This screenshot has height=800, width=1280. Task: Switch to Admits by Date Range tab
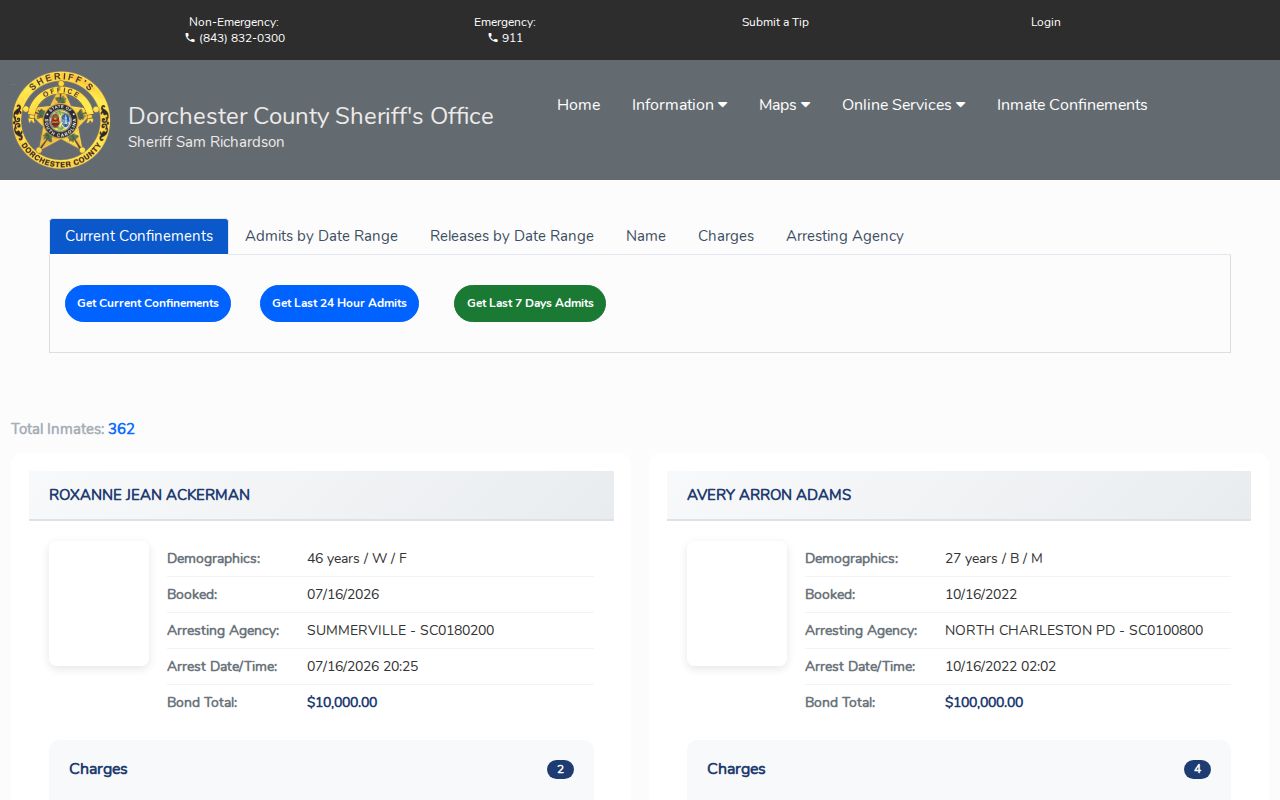(321, 236)
